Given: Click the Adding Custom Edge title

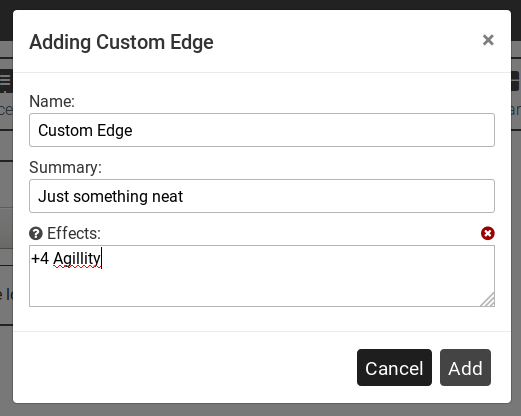Looking at the screenshot, I should [x=121, y=42].
